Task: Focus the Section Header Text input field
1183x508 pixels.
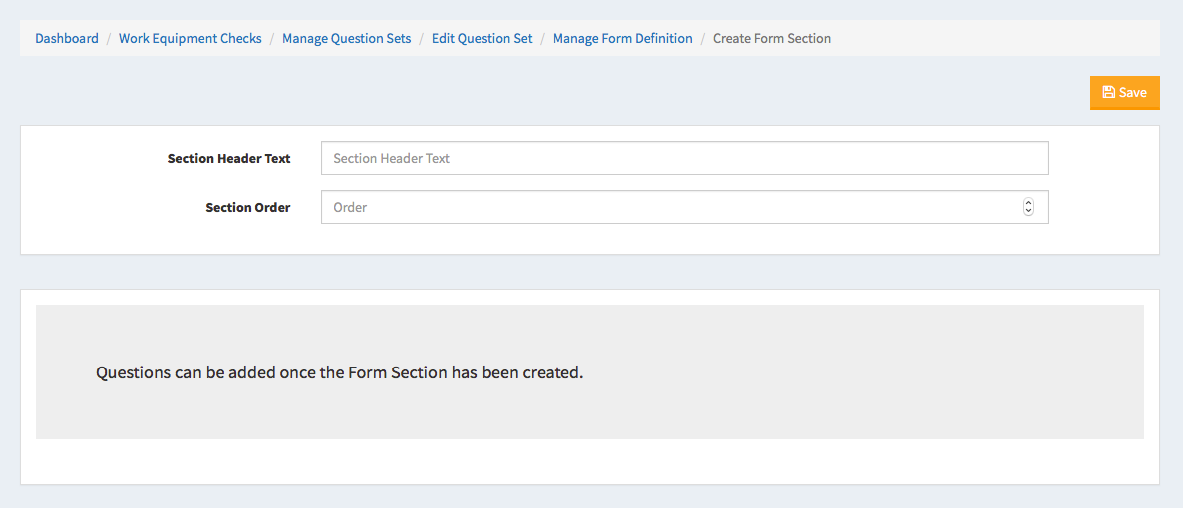Action: [x=684, y=159]
